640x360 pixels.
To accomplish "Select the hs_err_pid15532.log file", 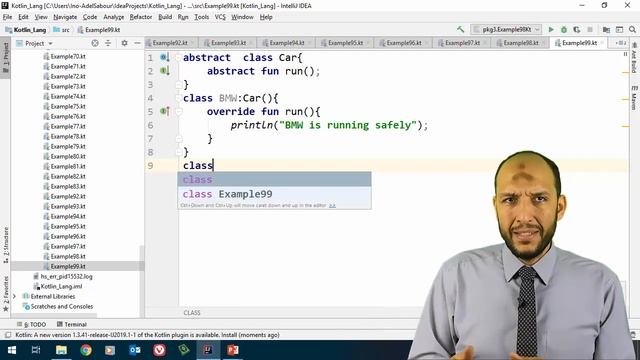I will tap(63, 276).
